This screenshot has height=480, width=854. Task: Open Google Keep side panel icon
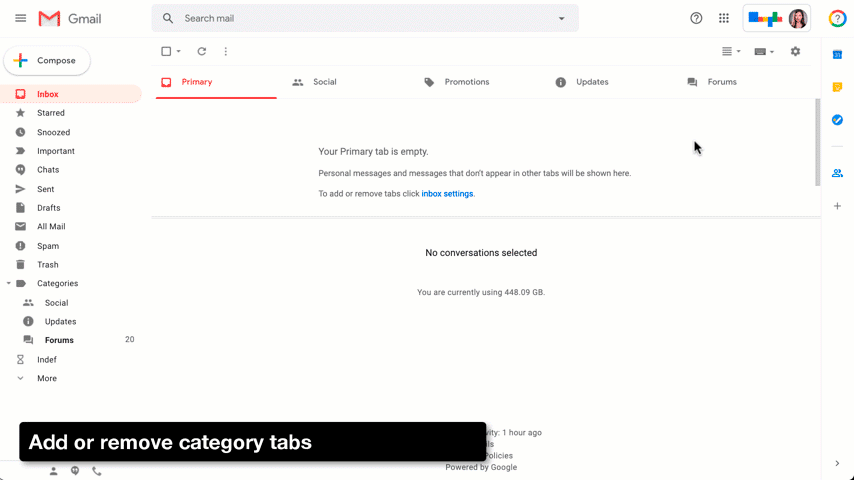point(838,87)
